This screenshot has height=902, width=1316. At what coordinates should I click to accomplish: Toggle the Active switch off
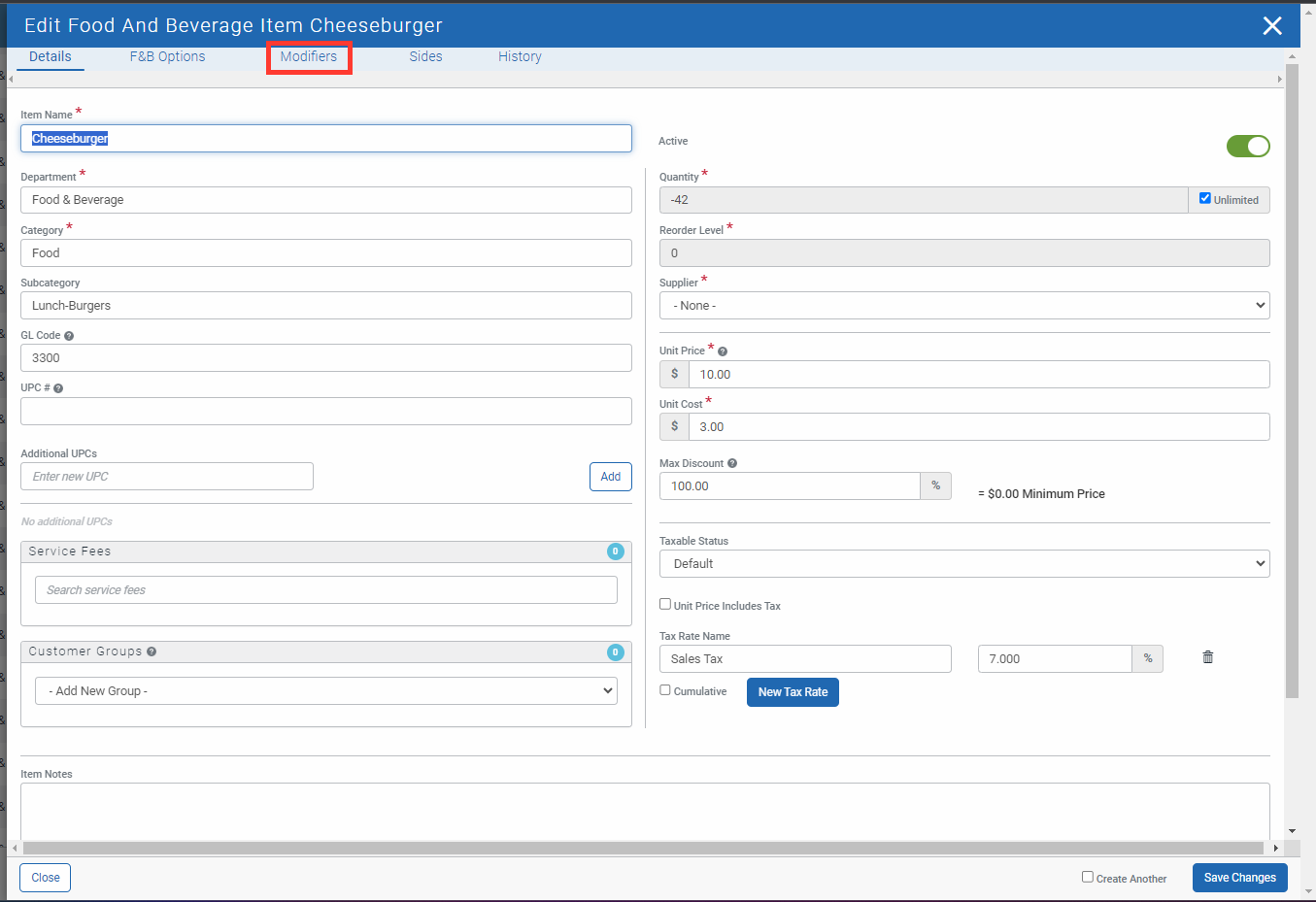[1247, 146]
